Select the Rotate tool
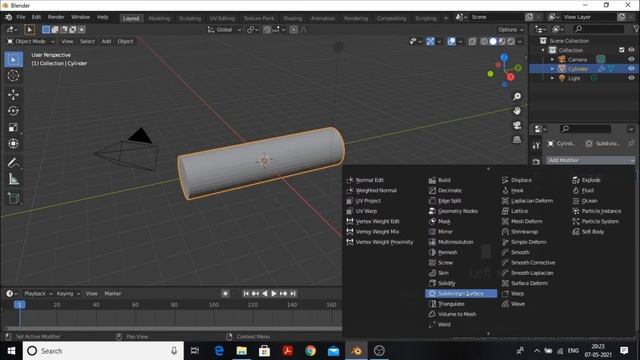This screenshot has height=360, width=640. [x=13, y=111]
